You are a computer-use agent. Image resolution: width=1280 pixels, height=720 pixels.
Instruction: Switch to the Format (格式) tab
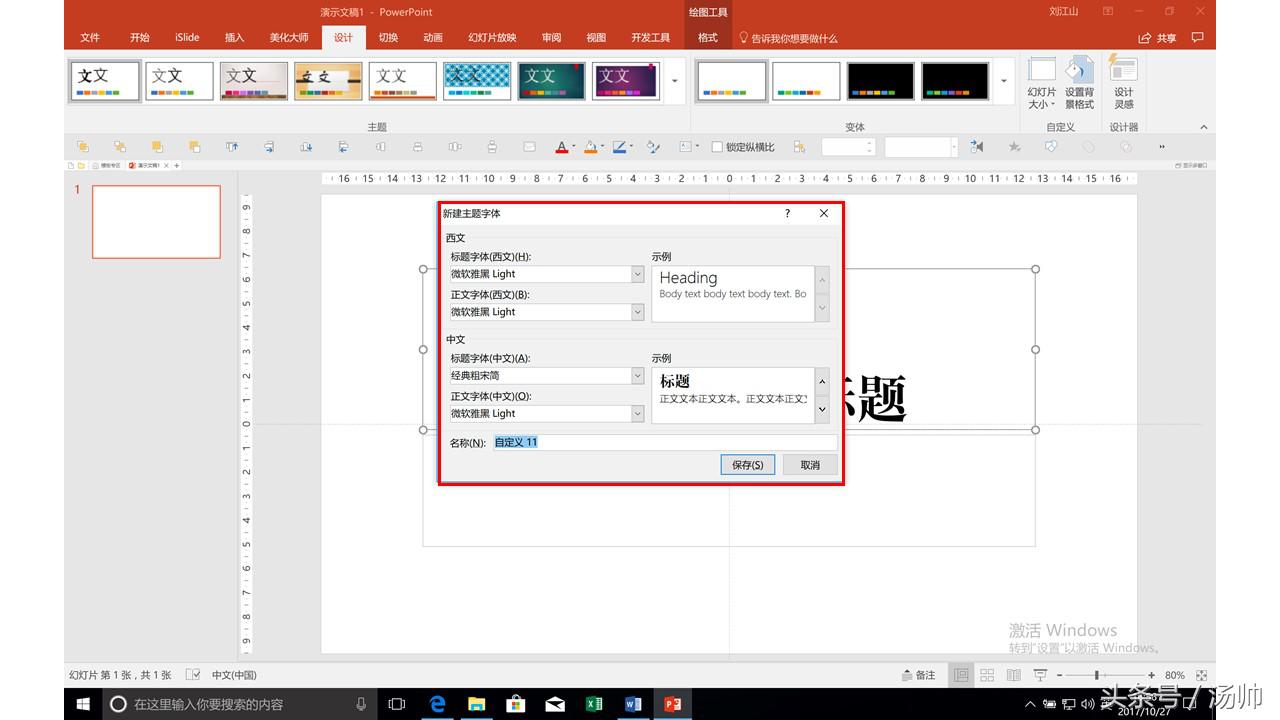[708, 38]
